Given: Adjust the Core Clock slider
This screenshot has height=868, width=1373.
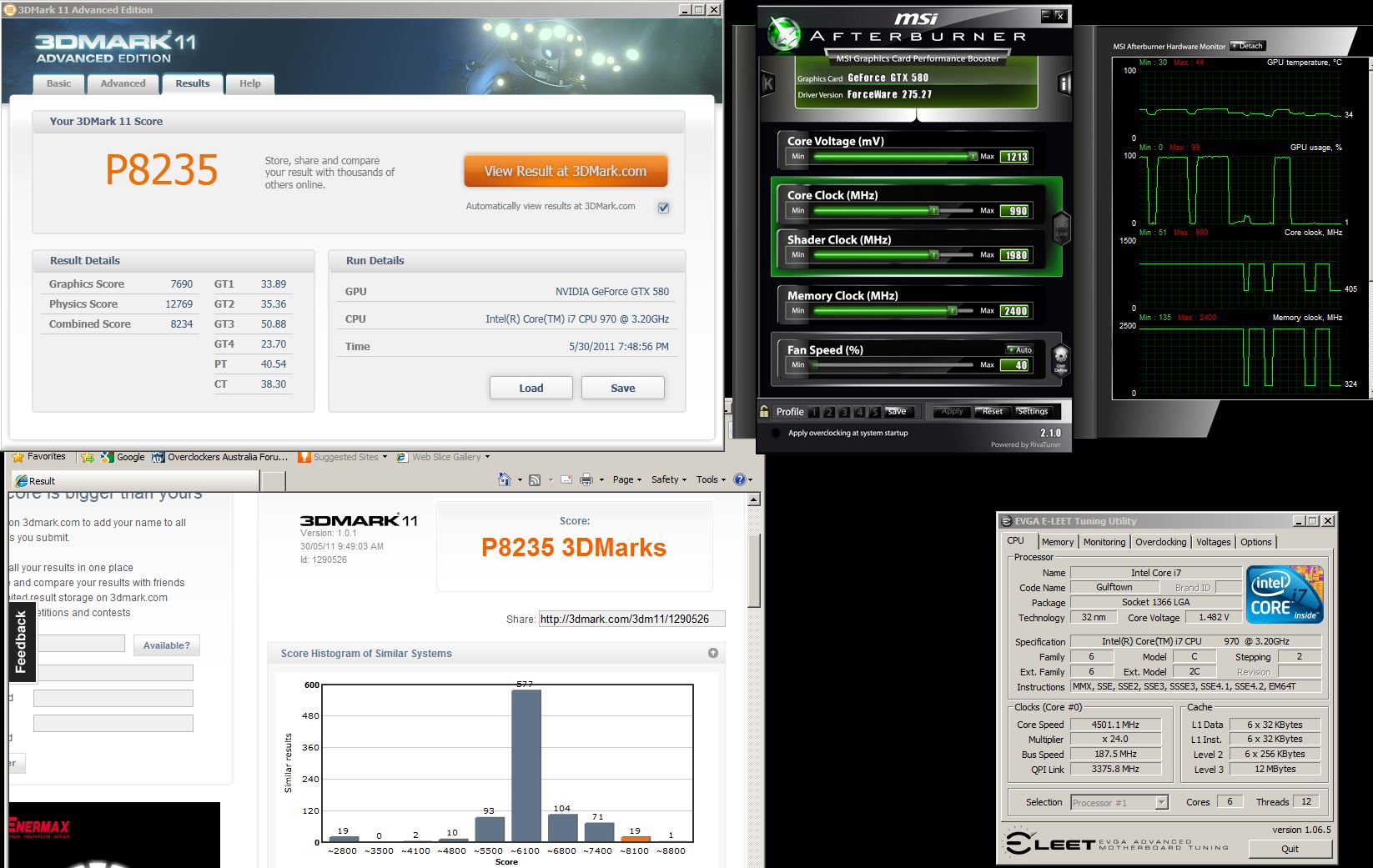Looking at the screenshot, I should pyautogui.click(x=893, y=210).
